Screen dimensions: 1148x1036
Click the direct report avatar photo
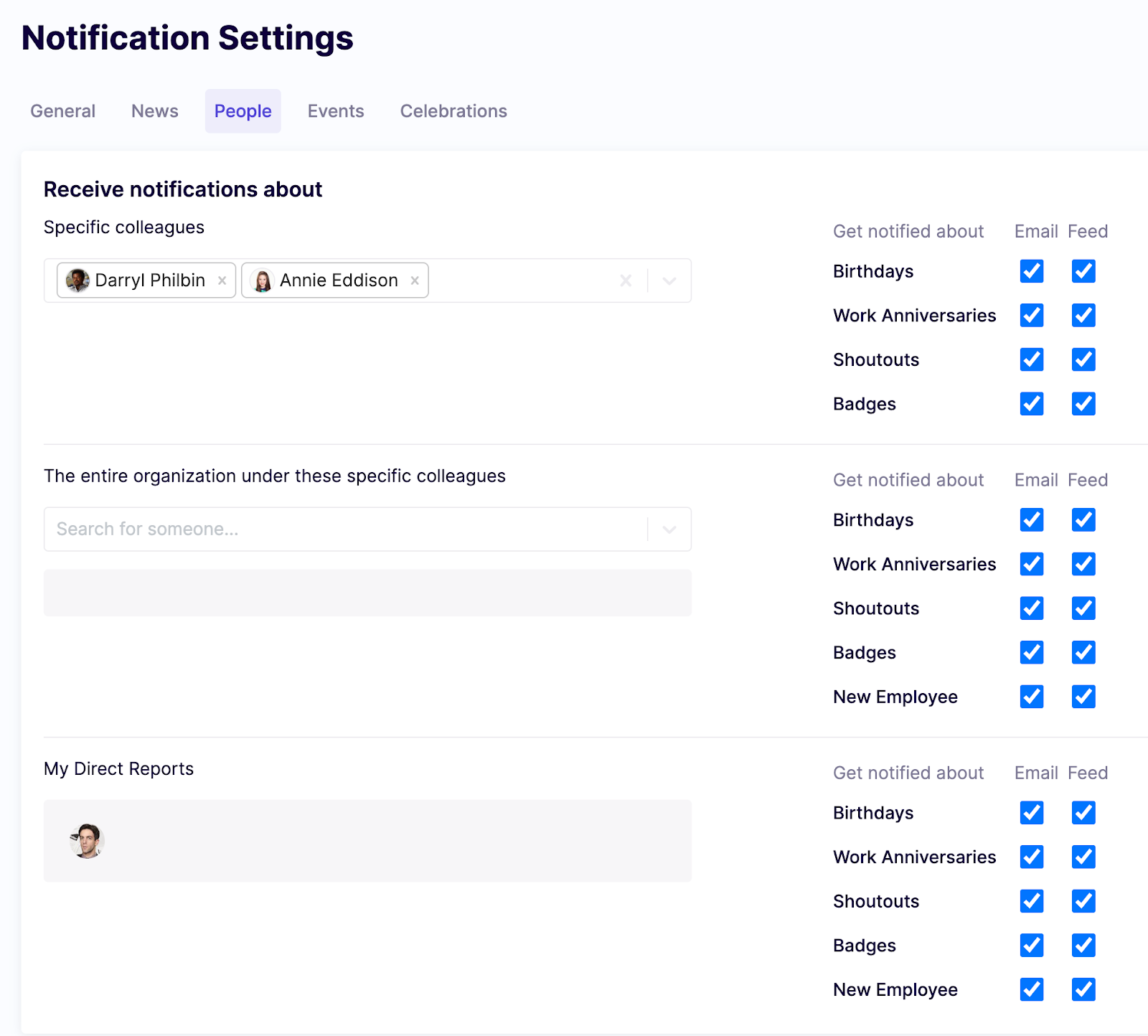(88, 841)
